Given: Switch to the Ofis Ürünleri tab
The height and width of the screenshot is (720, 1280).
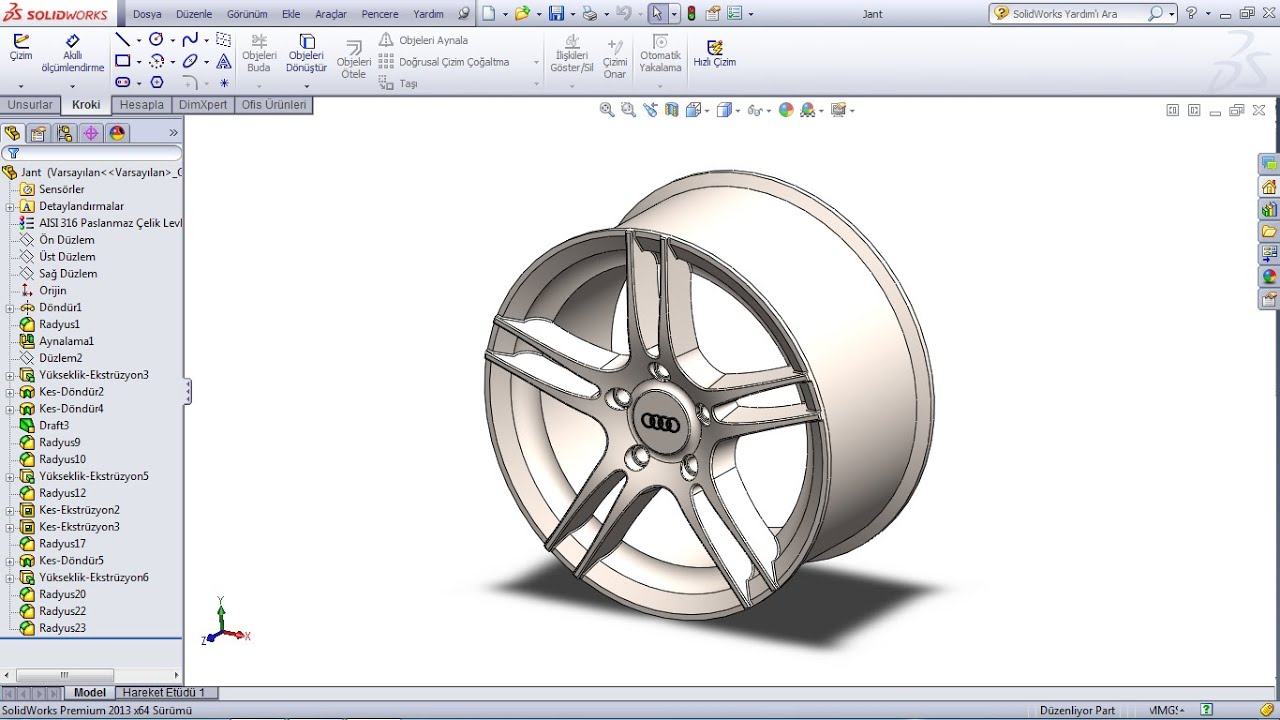Looking at the screenshot, I should pyautogui.click(x=274, y=104).
